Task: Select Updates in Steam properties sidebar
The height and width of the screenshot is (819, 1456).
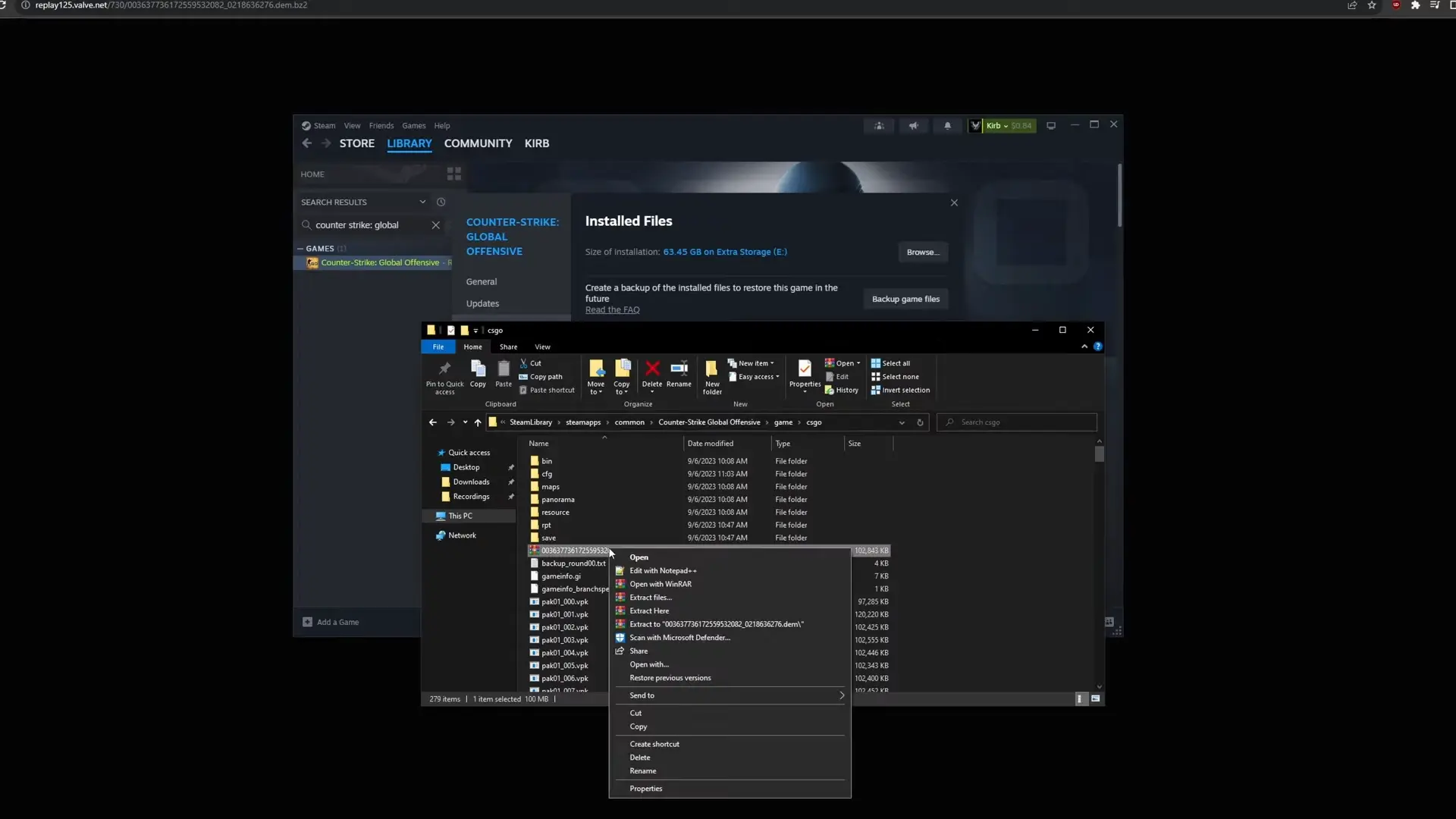Action: click(x=482, y=304)
